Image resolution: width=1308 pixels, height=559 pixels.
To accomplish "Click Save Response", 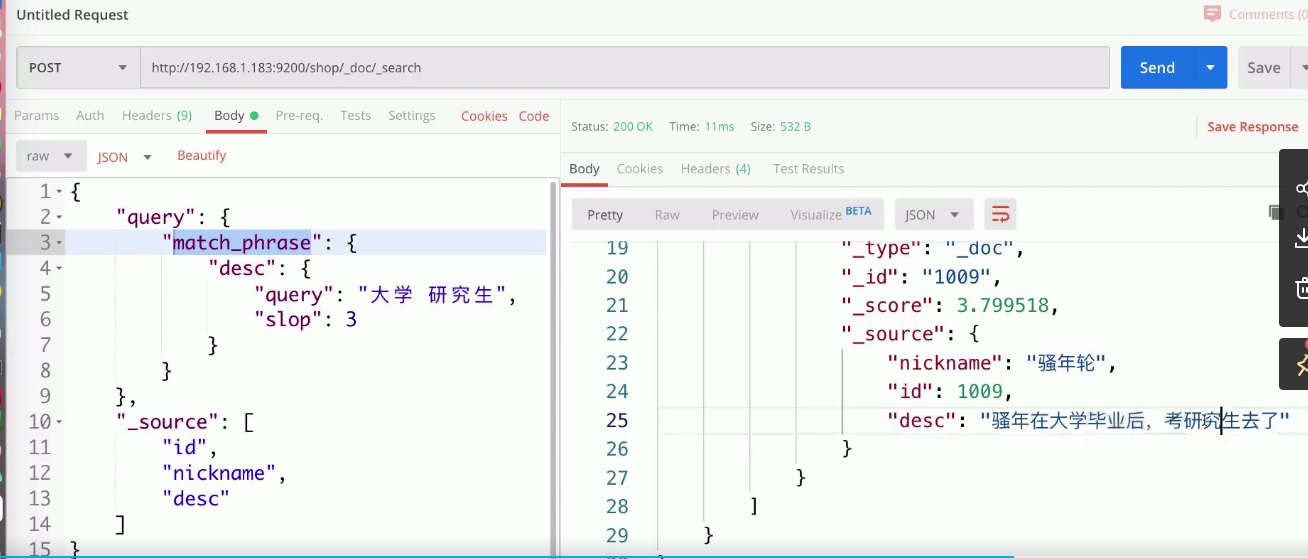I will tap(1252, 126).
